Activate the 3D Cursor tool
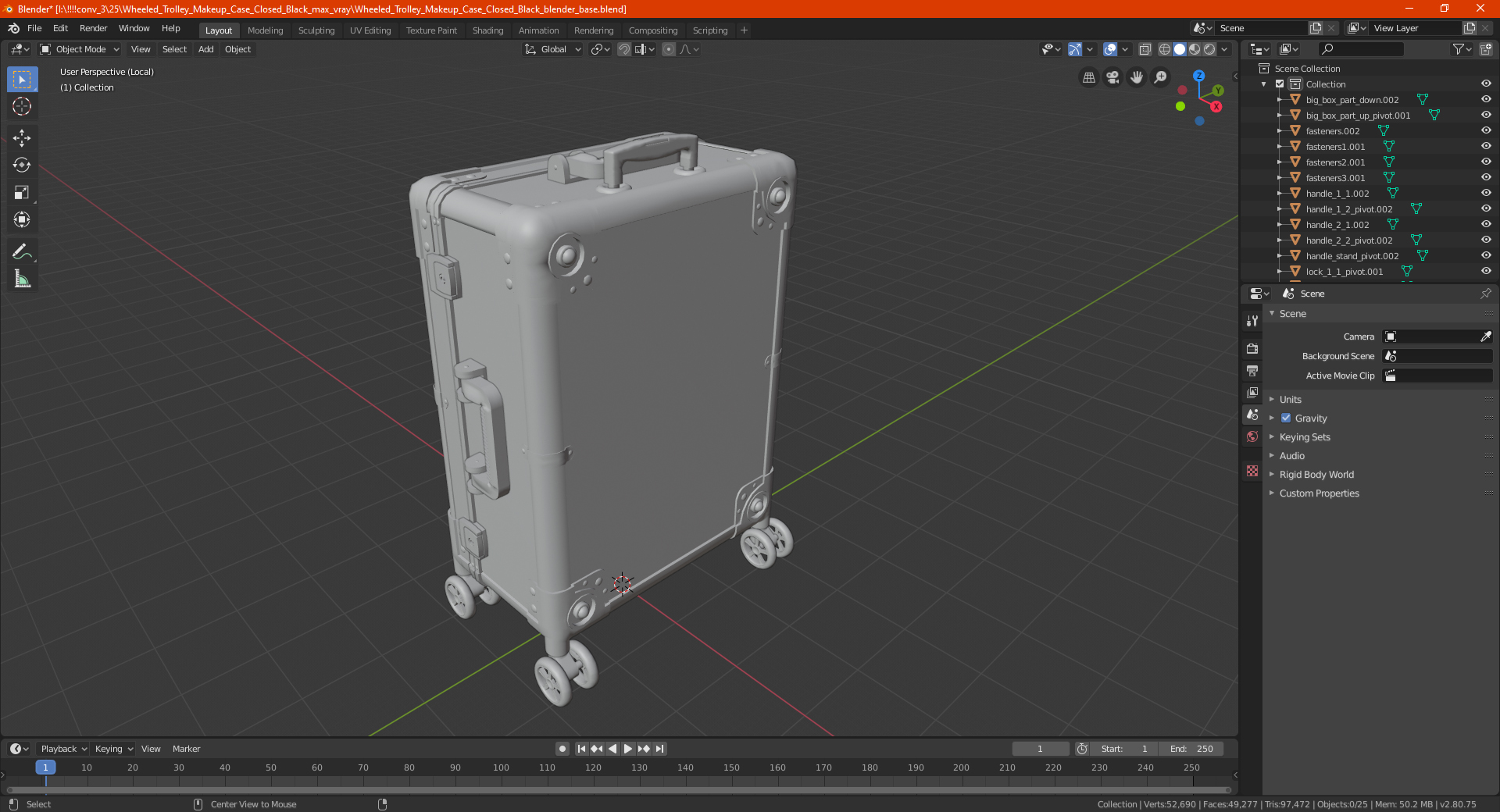1500x812 pixels. click(22, 106)
